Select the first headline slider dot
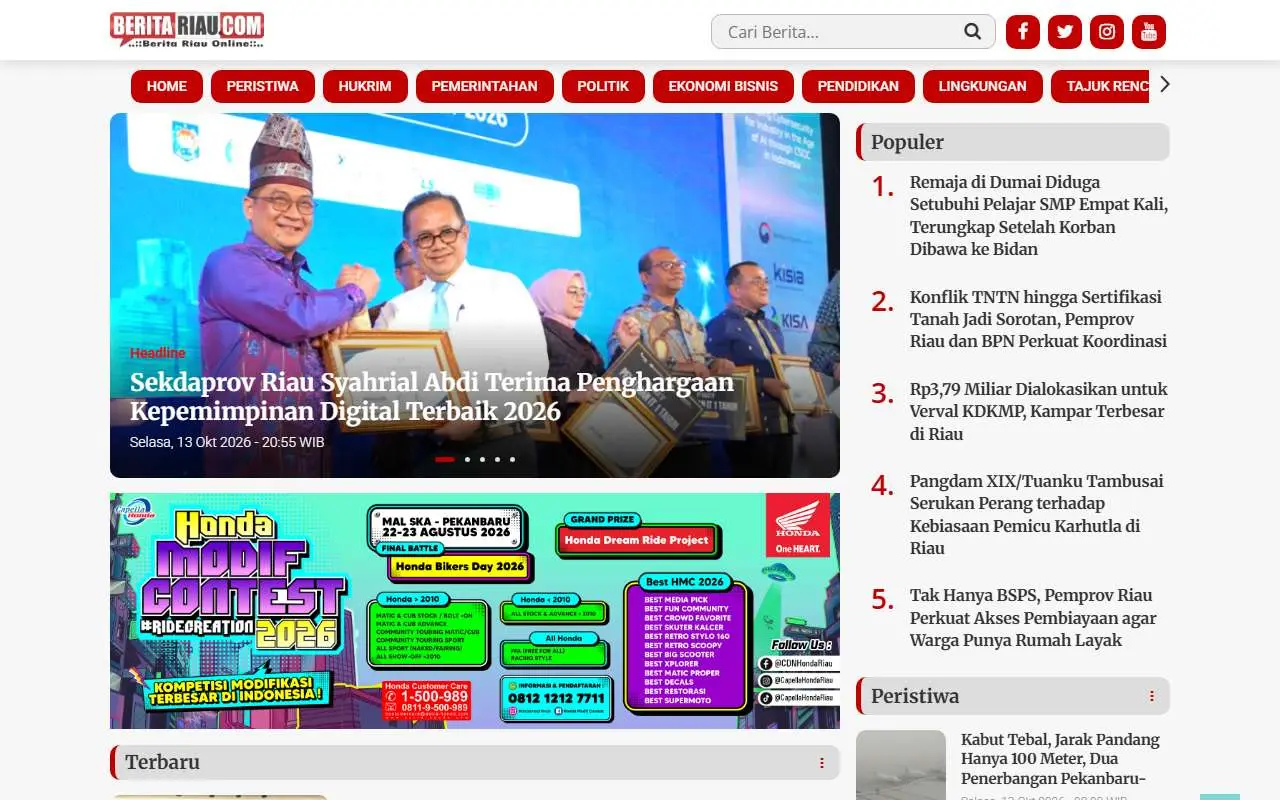The image size is (1280, 800). click(445, 459)
